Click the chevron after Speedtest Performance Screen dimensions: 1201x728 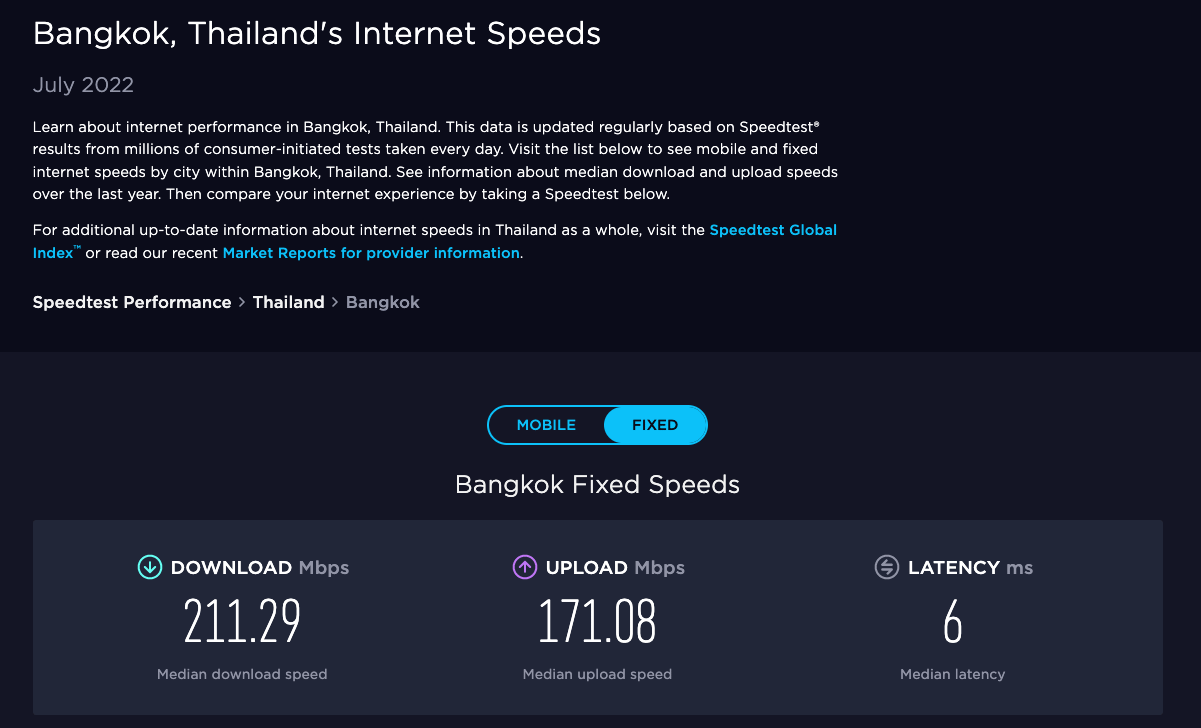[x=243, y=302]
